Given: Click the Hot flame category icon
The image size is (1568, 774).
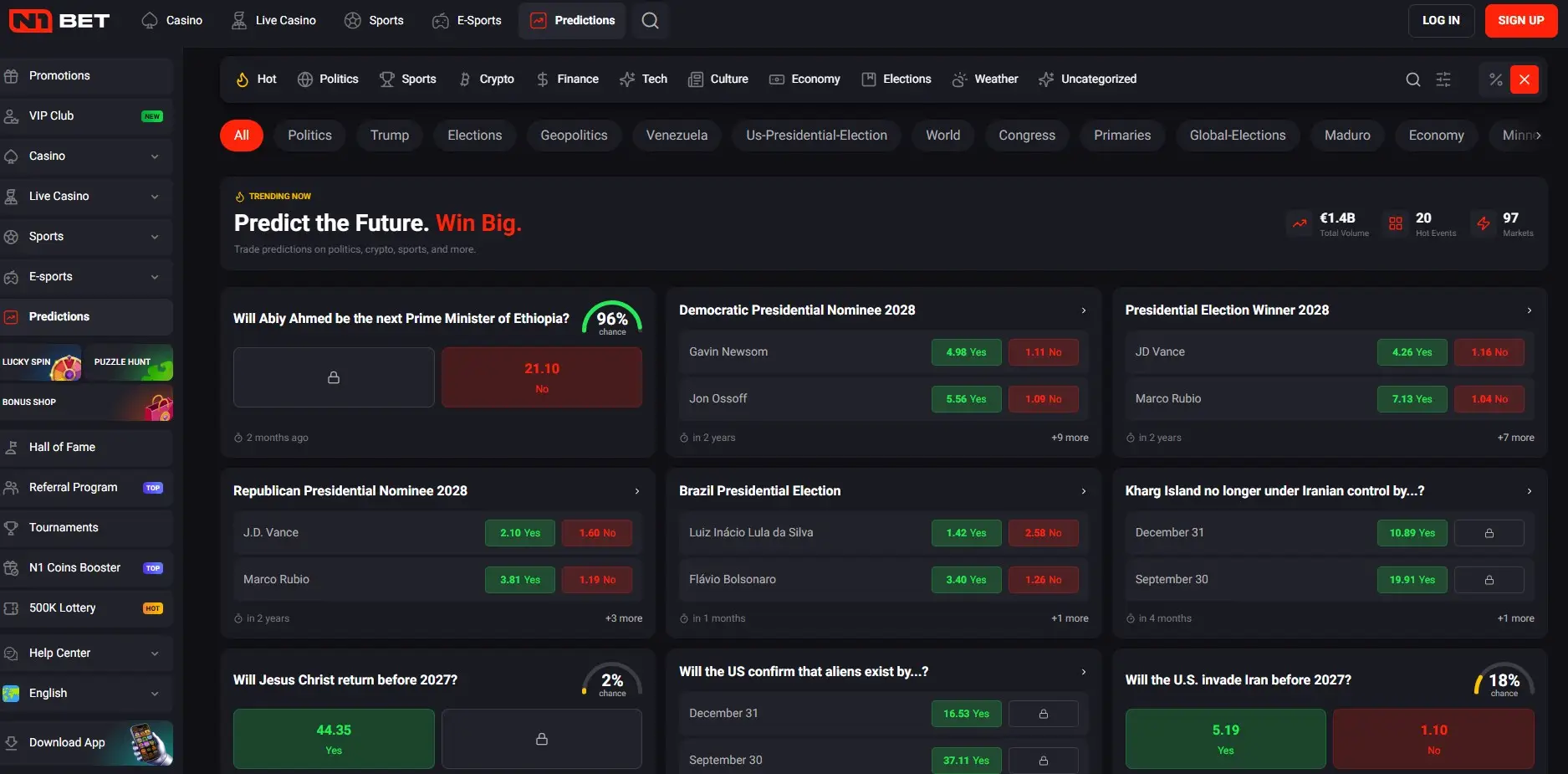Looking at the screenshot, I should coord(242,79).
